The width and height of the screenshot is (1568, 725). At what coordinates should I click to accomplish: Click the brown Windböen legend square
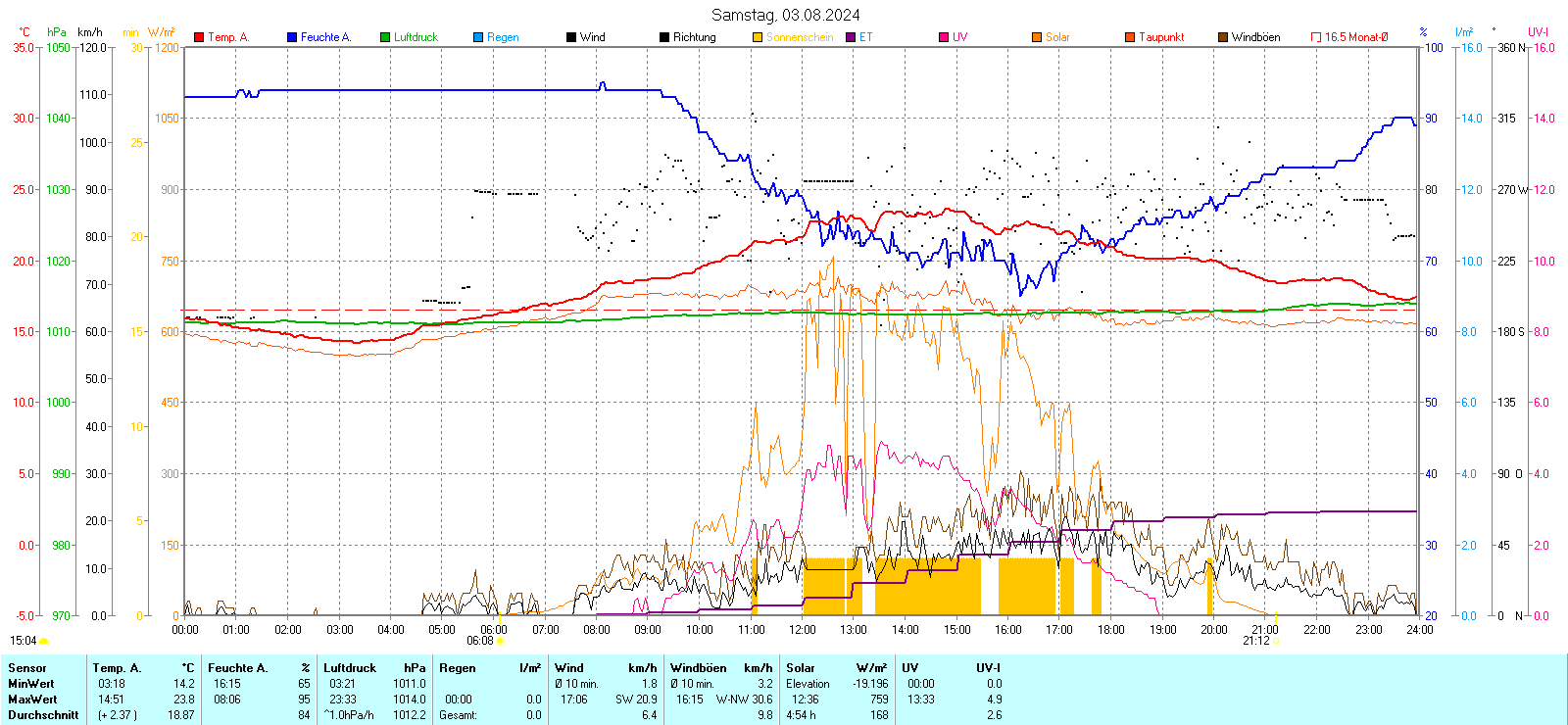(1223, 37)
